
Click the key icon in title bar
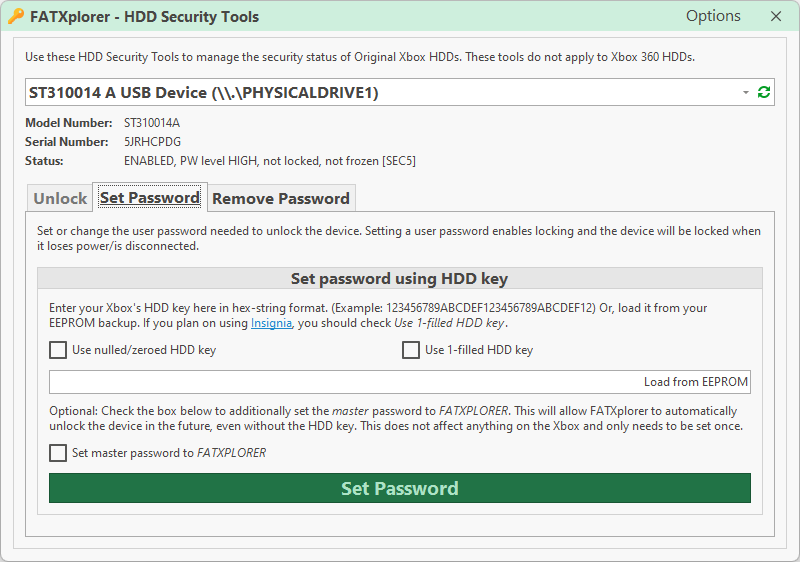point(16,16)
